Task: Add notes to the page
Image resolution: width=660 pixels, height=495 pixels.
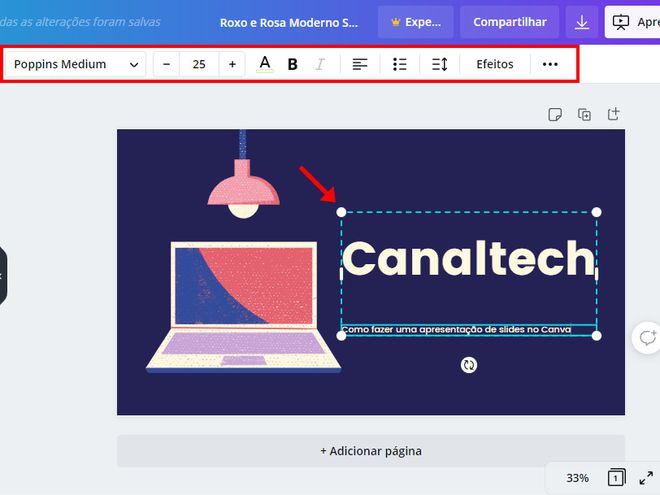Action: point(555,114)
